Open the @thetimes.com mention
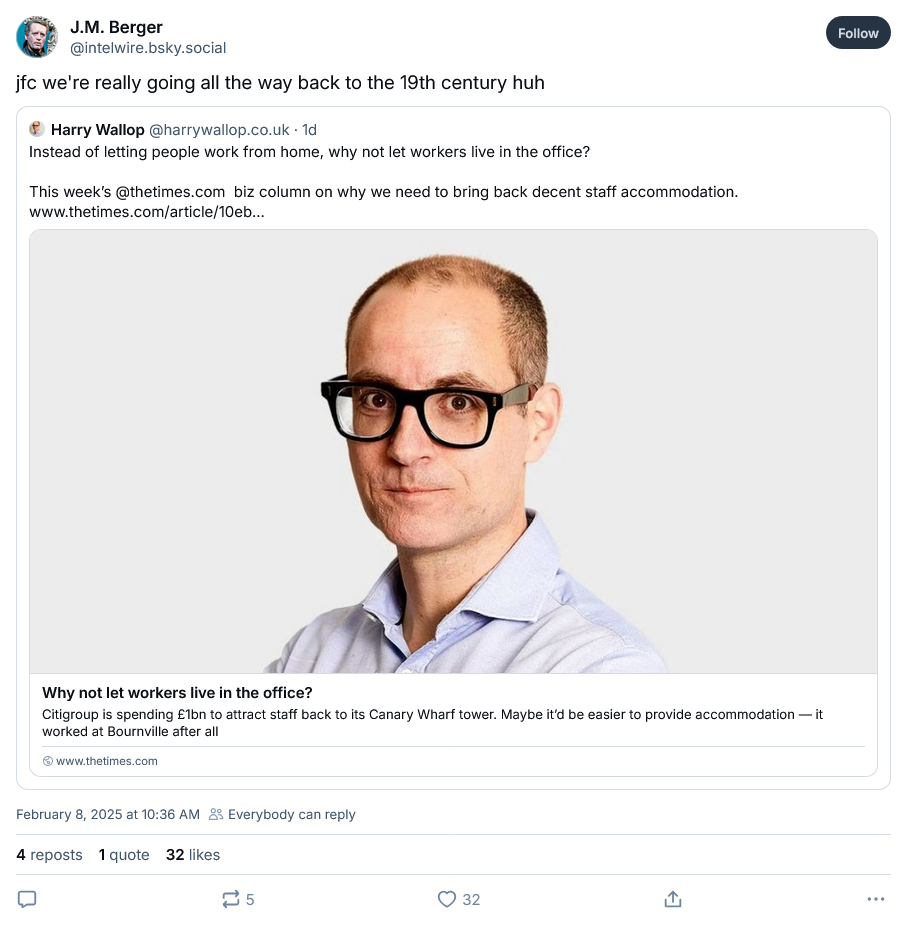This screenshot has width=907, height=925. pos(171,192)
